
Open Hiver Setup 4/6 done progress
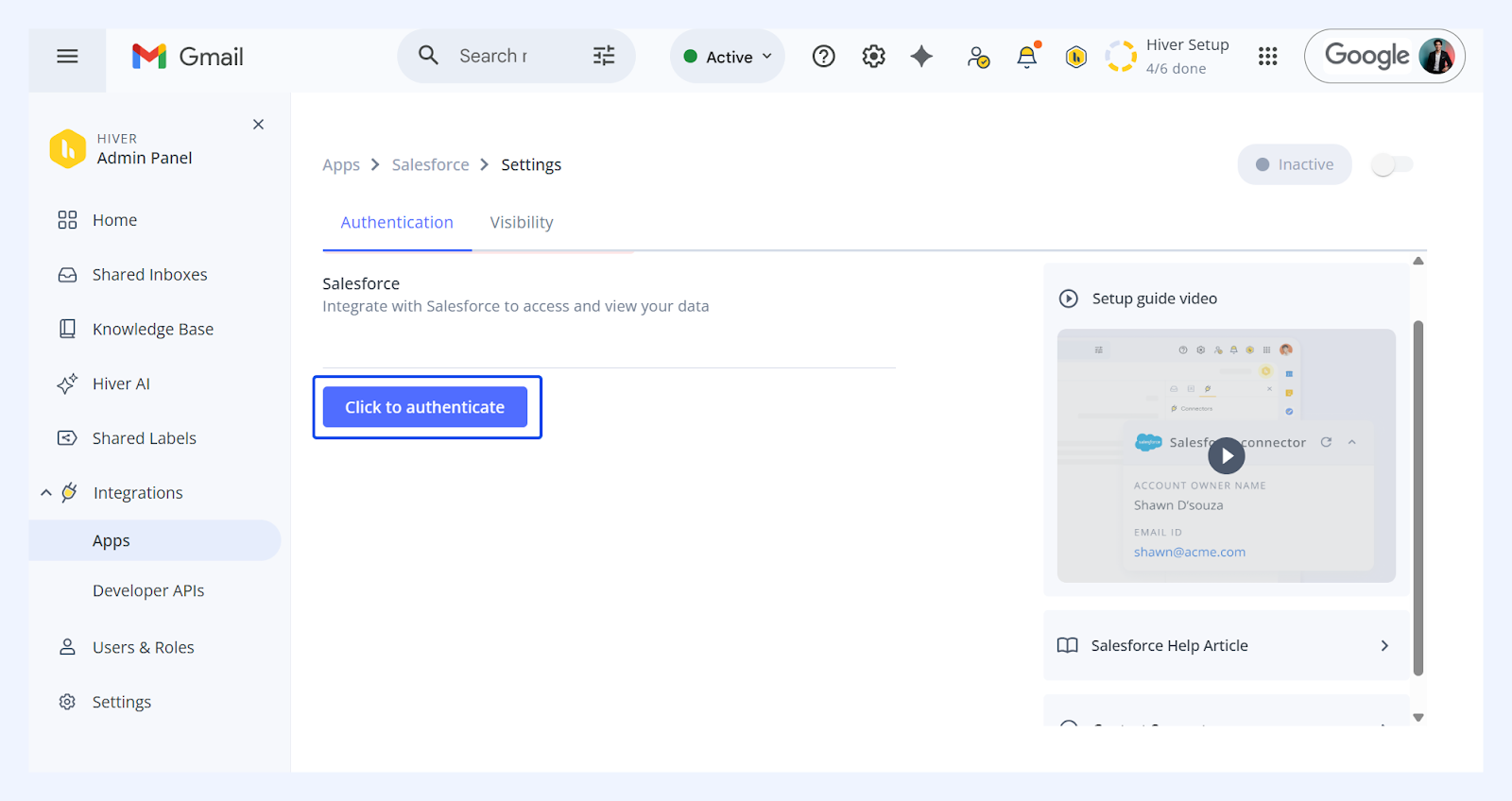click(x=1168, y=57)
